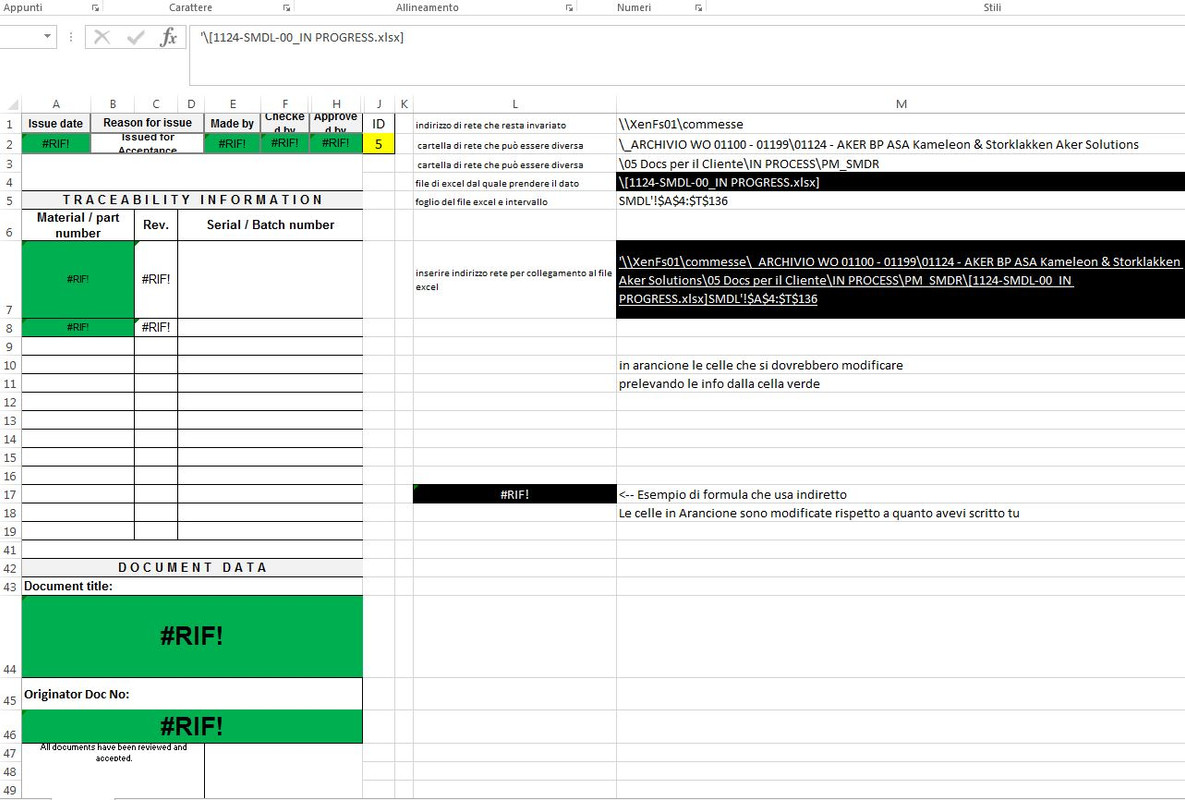The image size is (1185, 800).
Task: Click the 'Made by' header cell
Action: [232, 123]
